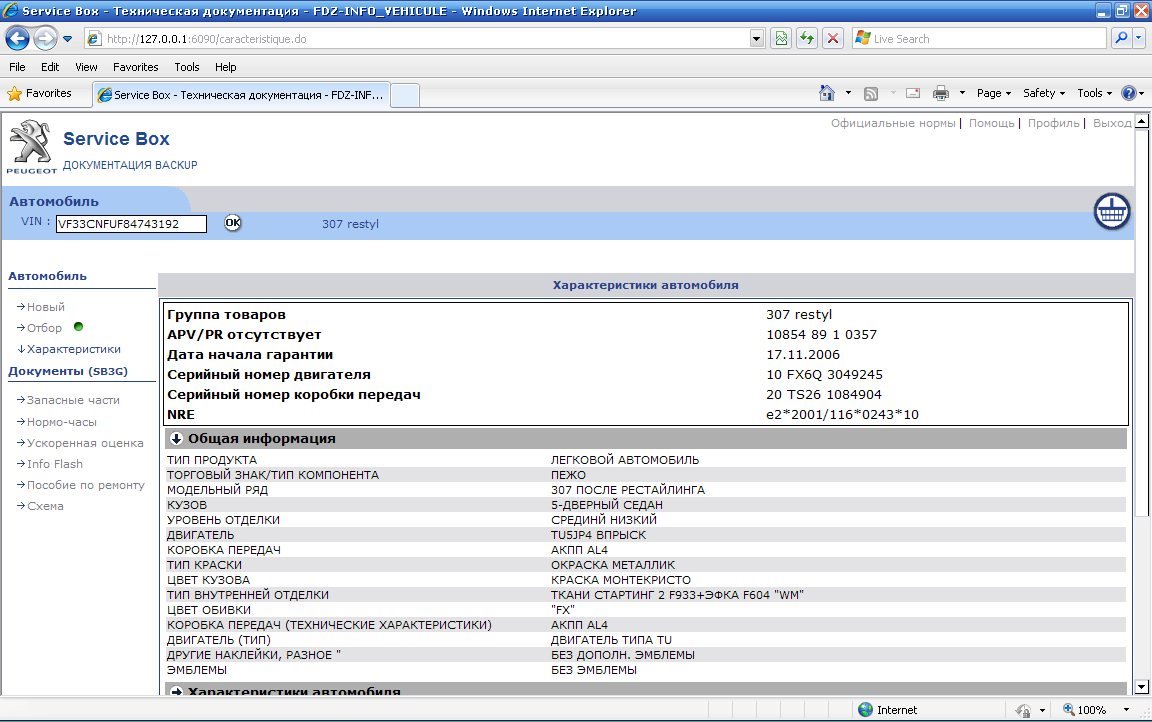Open Официальные нормы link

pyautogui.click(x=893, y=123)
